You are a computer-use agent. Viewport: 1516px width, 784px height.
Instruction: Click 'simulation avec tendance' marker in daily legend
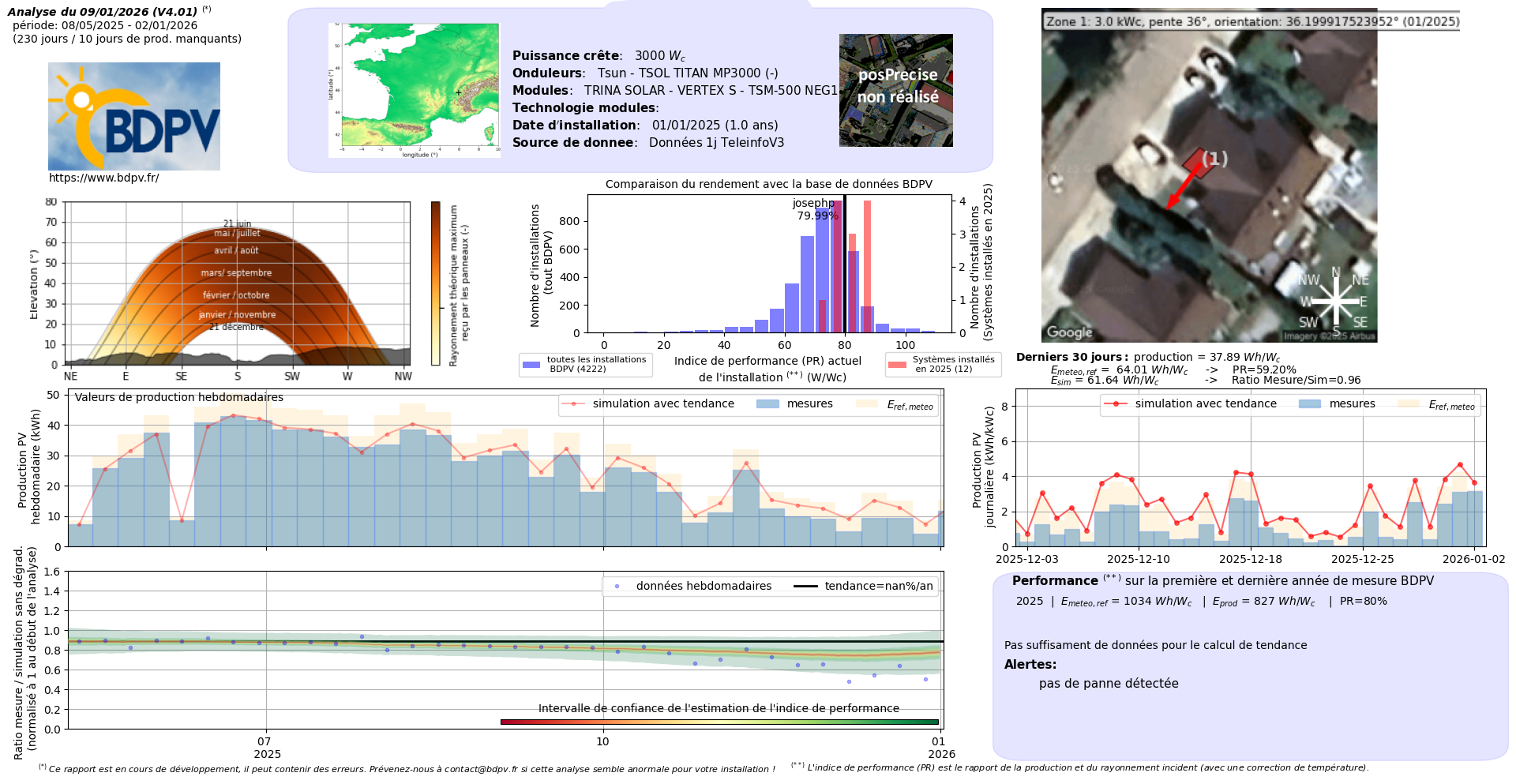pyautogui.click(x=1115, y=404)
